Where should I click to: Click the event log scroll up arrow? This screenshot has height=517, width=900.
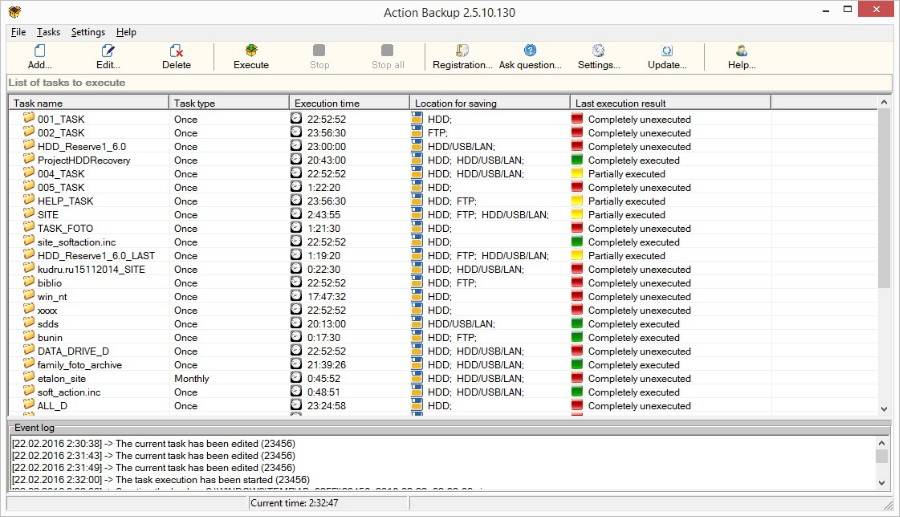pyautogui.click(x=882, y=442)
